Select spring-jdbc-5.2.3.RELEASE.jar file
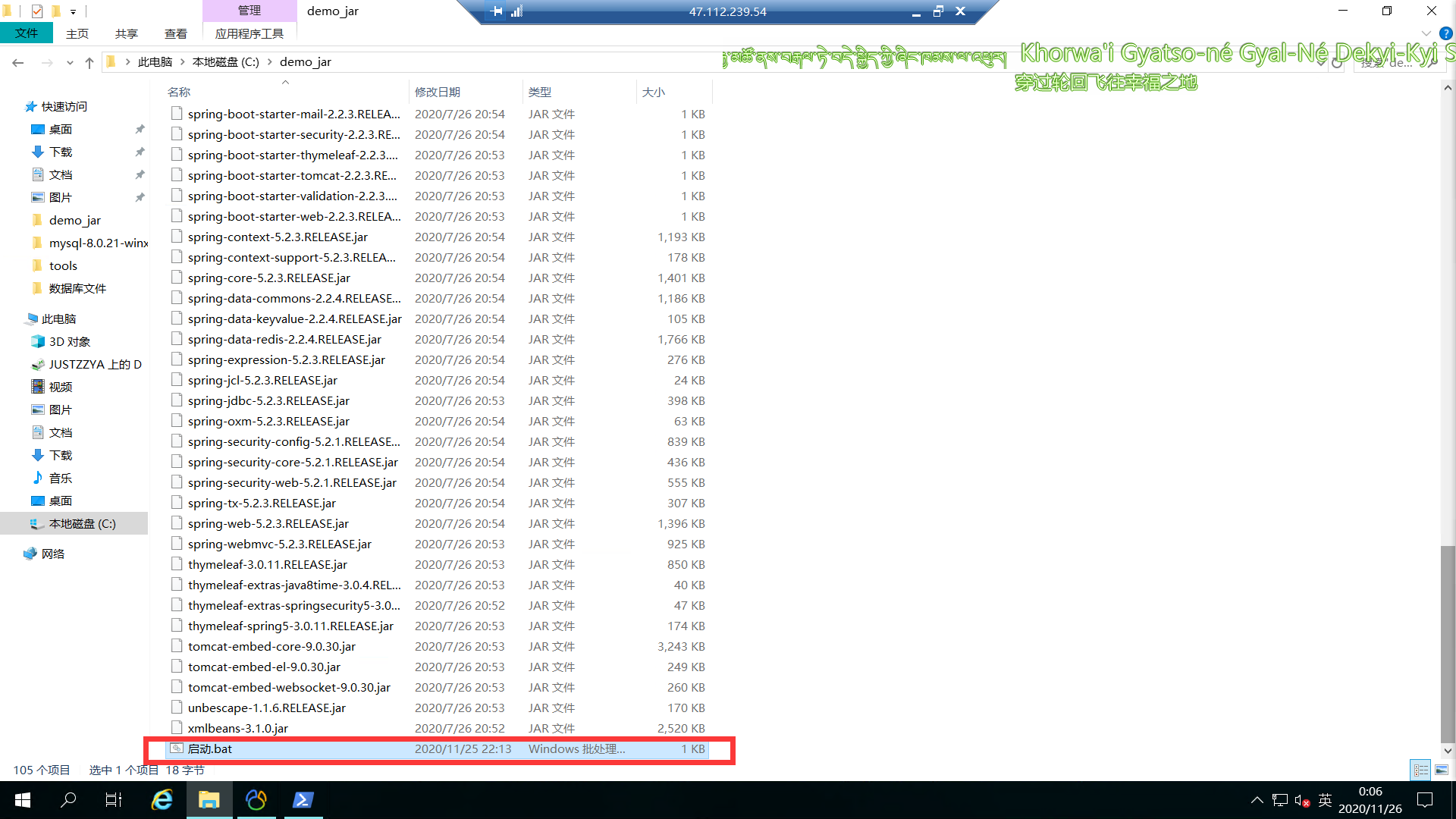Screen dimensions: 1456x819 (x=269, y=401)
